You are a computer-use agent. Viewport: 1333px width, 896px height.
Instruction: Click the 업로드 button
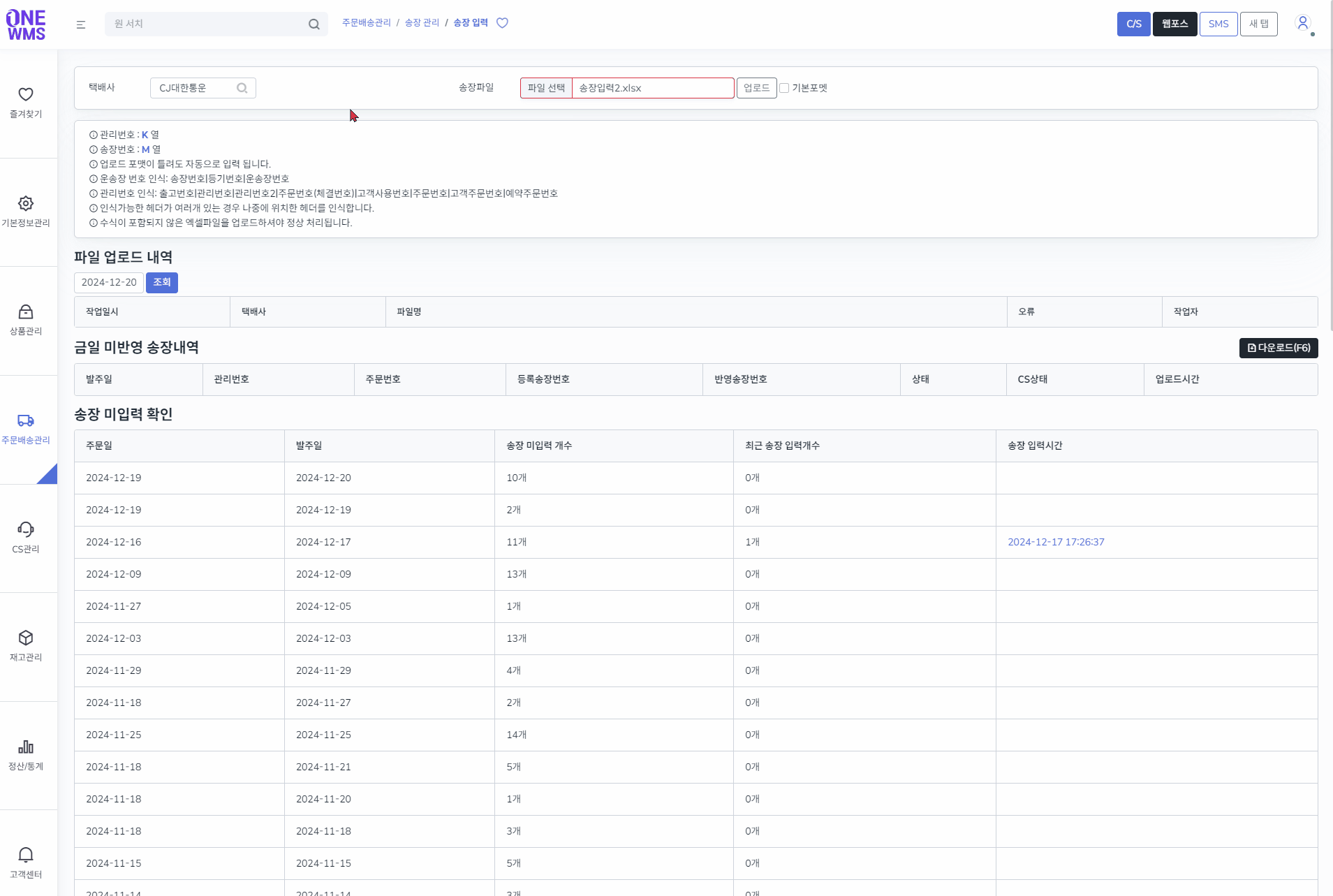[756, 88]
